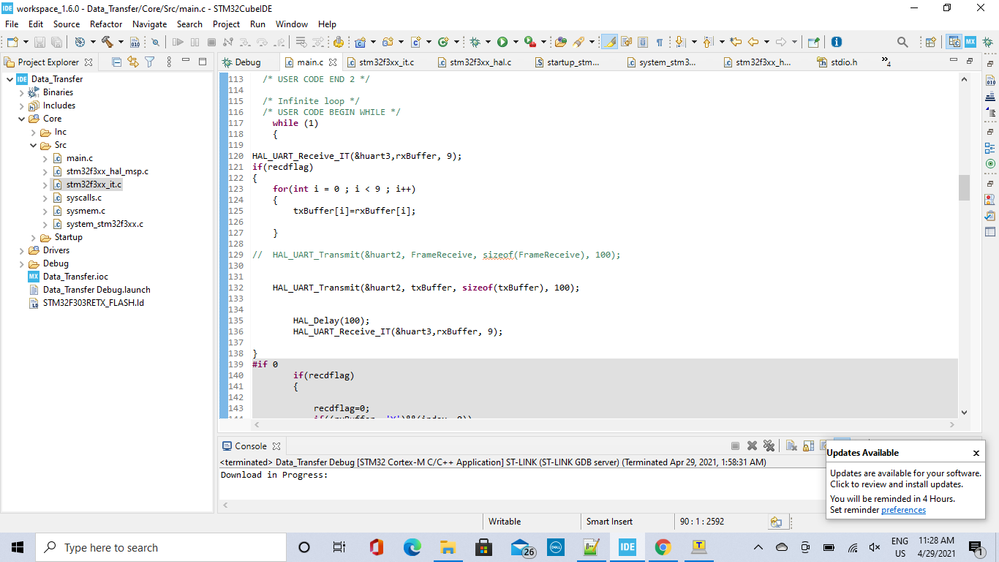Click Last Edit Location arrow icon
This screenshot has width=999, height=562.
pyautogui.click(x=736, y=42)
